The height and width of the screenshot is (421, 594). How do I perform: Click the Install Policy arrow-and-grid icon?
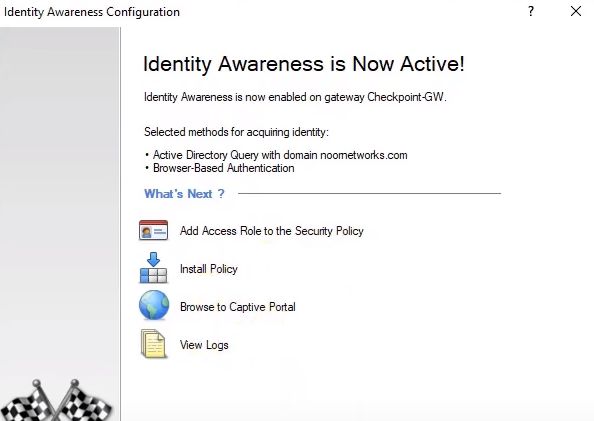click(x=153, y=268)
